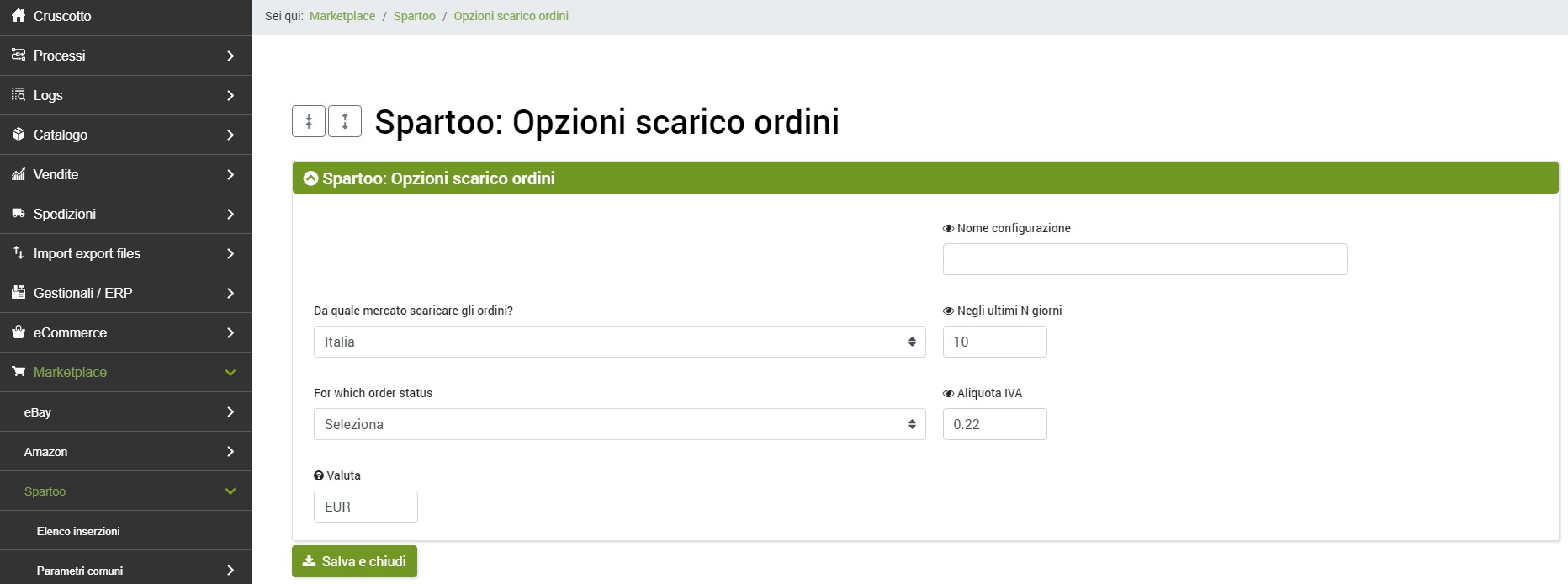The image size is (1568, 584).
Task: Collapse all sections button beside title
Action: pyautogui.click(x=309, y=121)
